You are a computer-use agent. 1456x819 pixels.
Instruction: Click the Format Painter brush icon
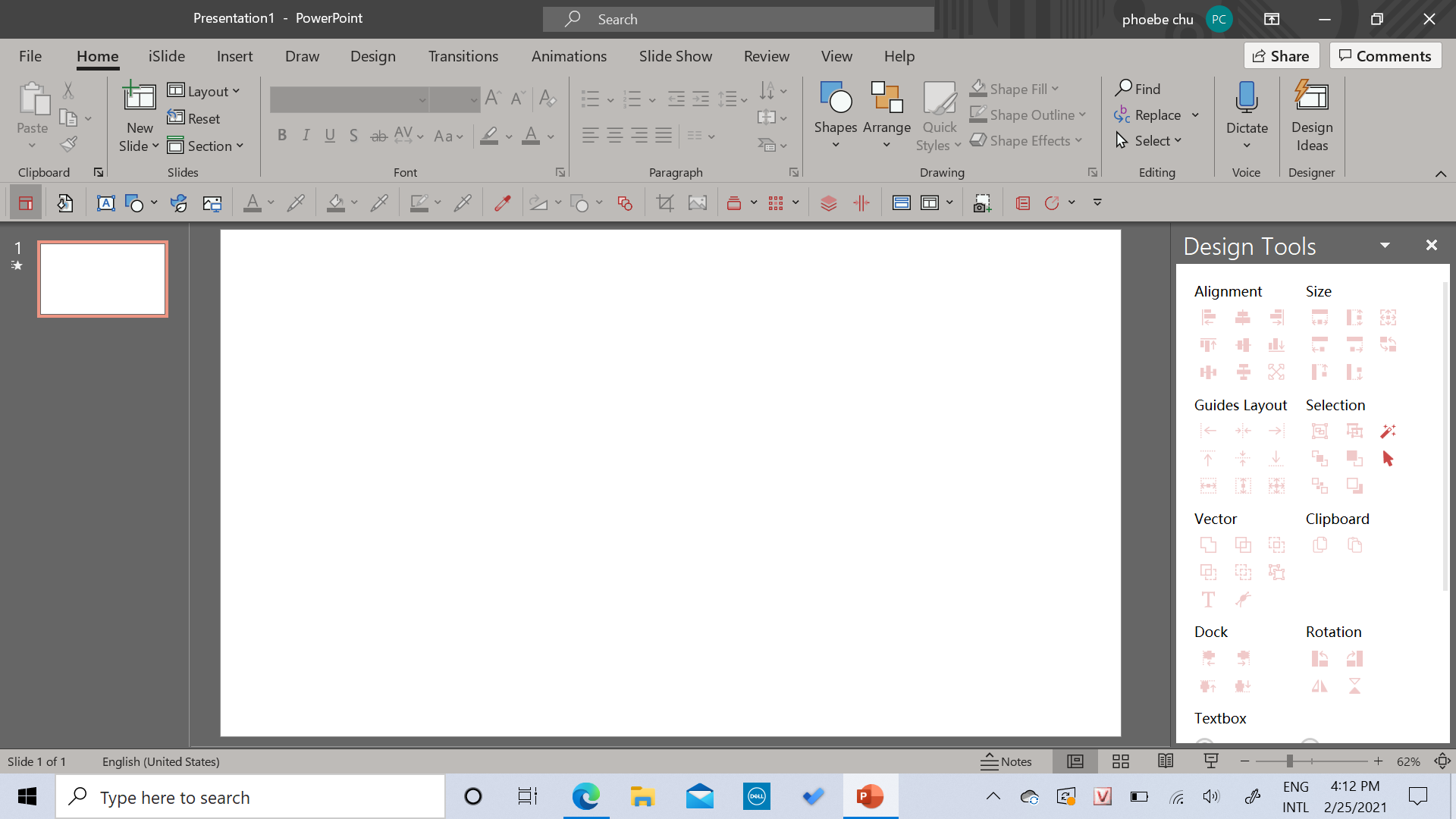click(x=69, y=144)
